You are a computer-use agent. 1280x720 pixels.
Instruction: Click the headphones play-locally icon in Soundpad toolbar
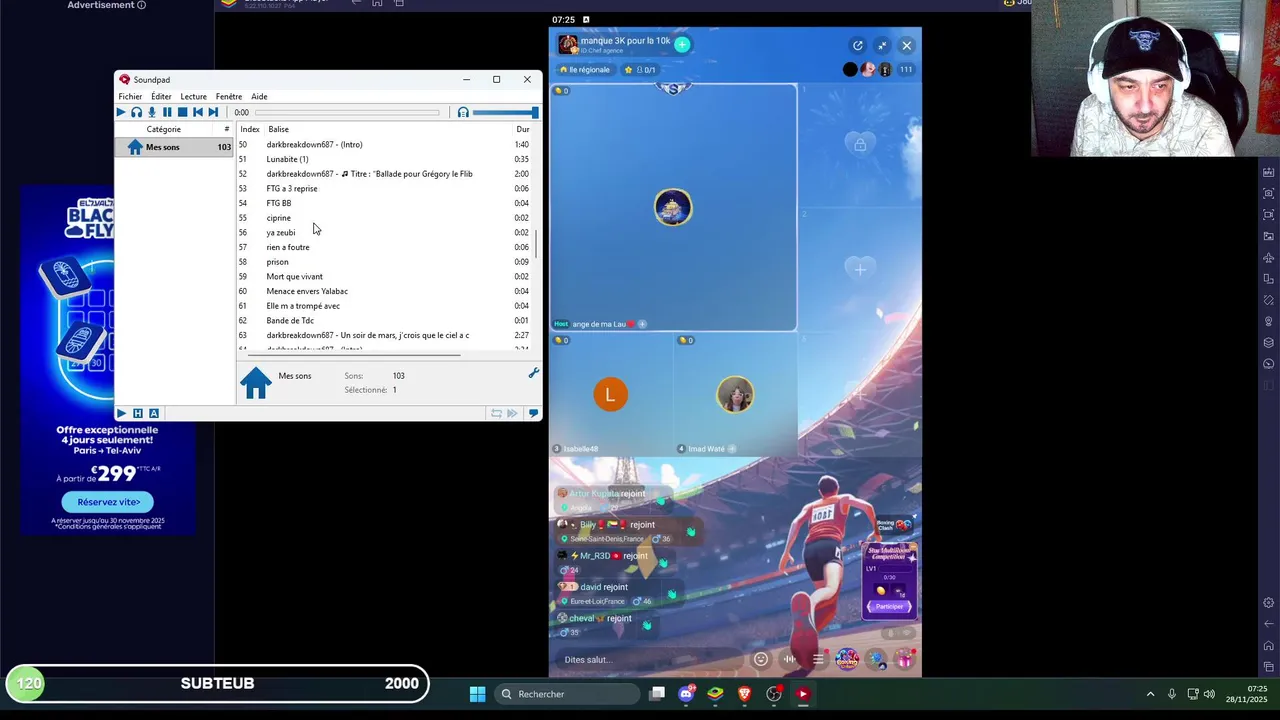pyautogui.click(x=136, y=112)
